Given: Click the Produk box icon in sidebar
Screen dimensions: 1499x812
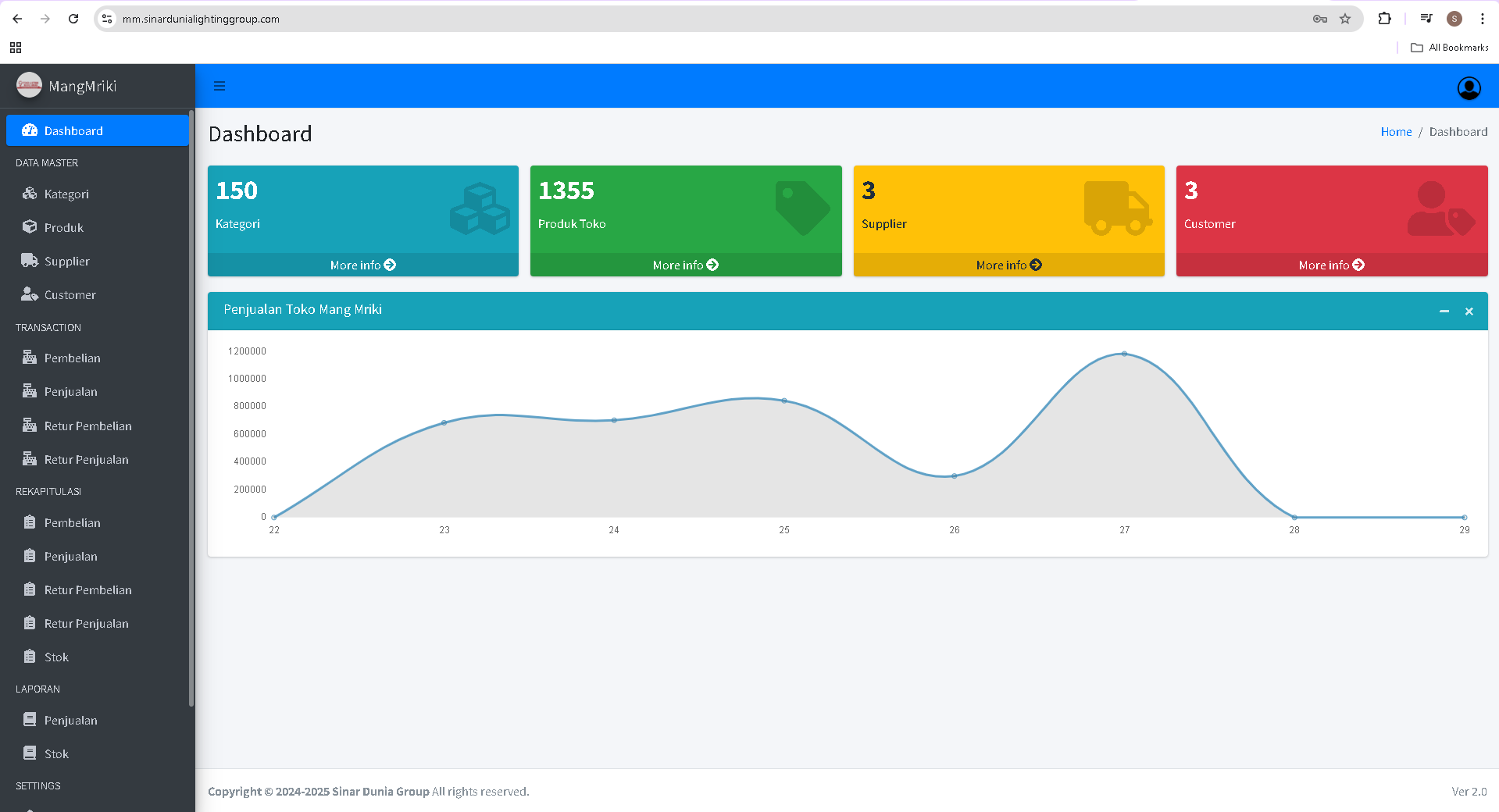Looking at the screenshot, I should coord(30,227).
